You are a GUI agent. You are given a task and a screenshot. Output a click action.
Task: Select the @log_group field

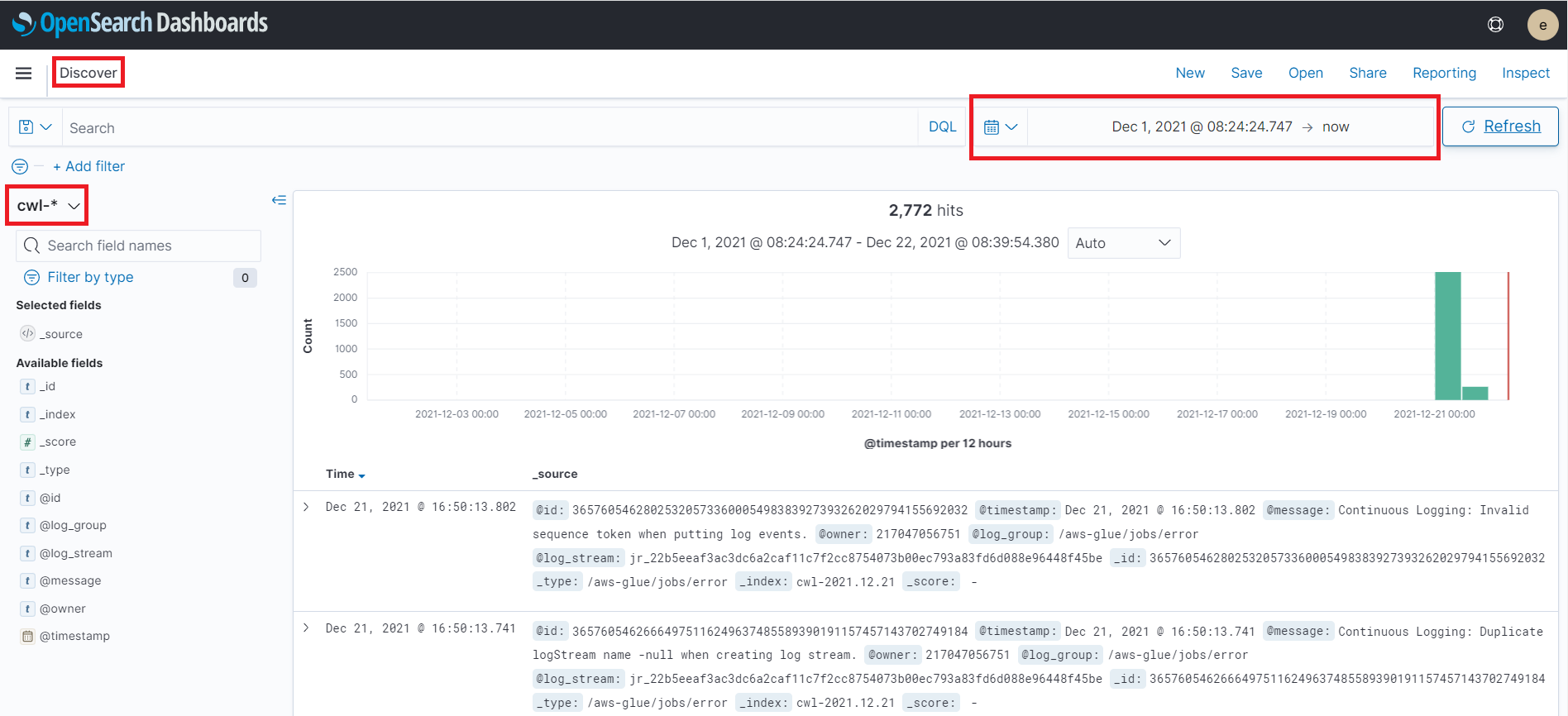(x=73, y=525)
